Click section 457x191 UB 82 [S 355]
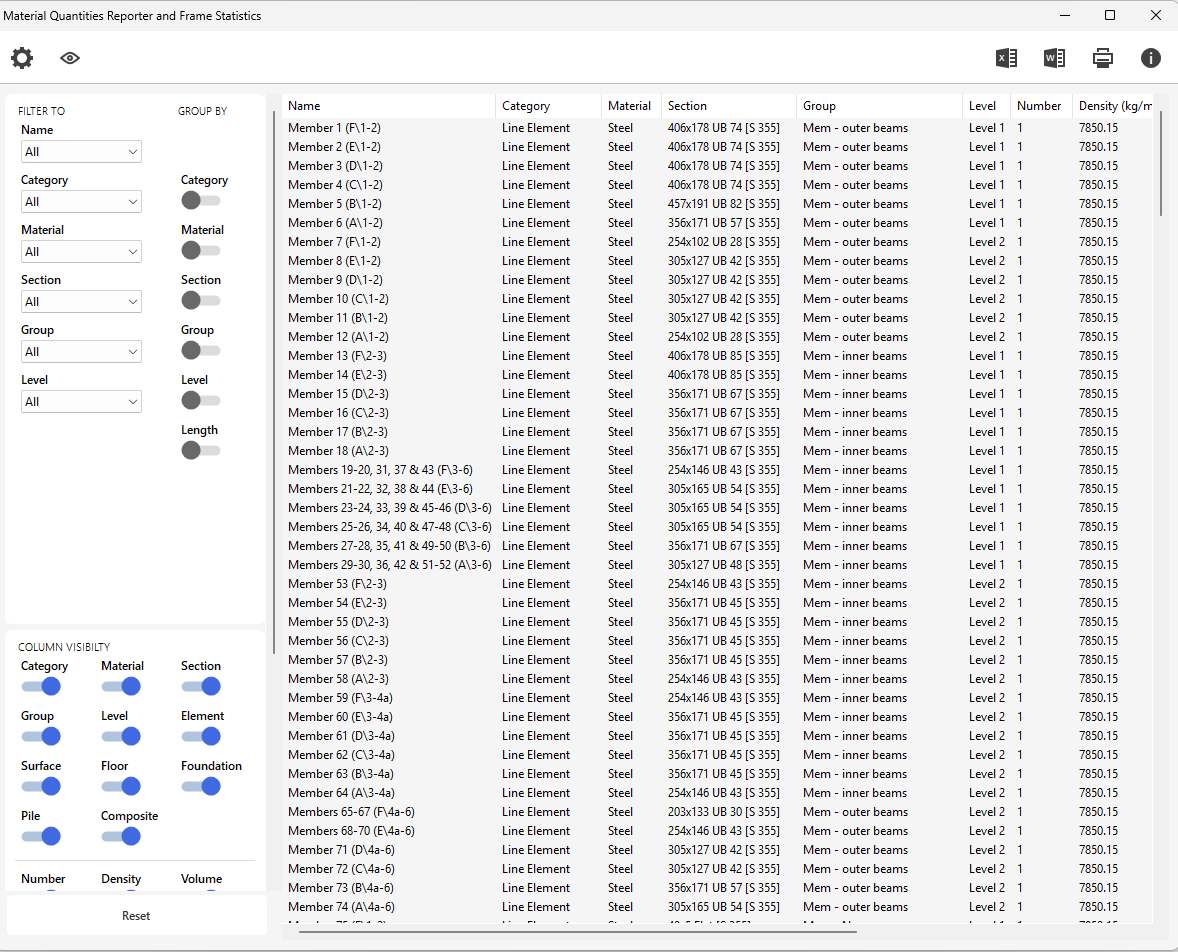The height and width of the screenshot is (952, 1178). [x=723, y=204]
